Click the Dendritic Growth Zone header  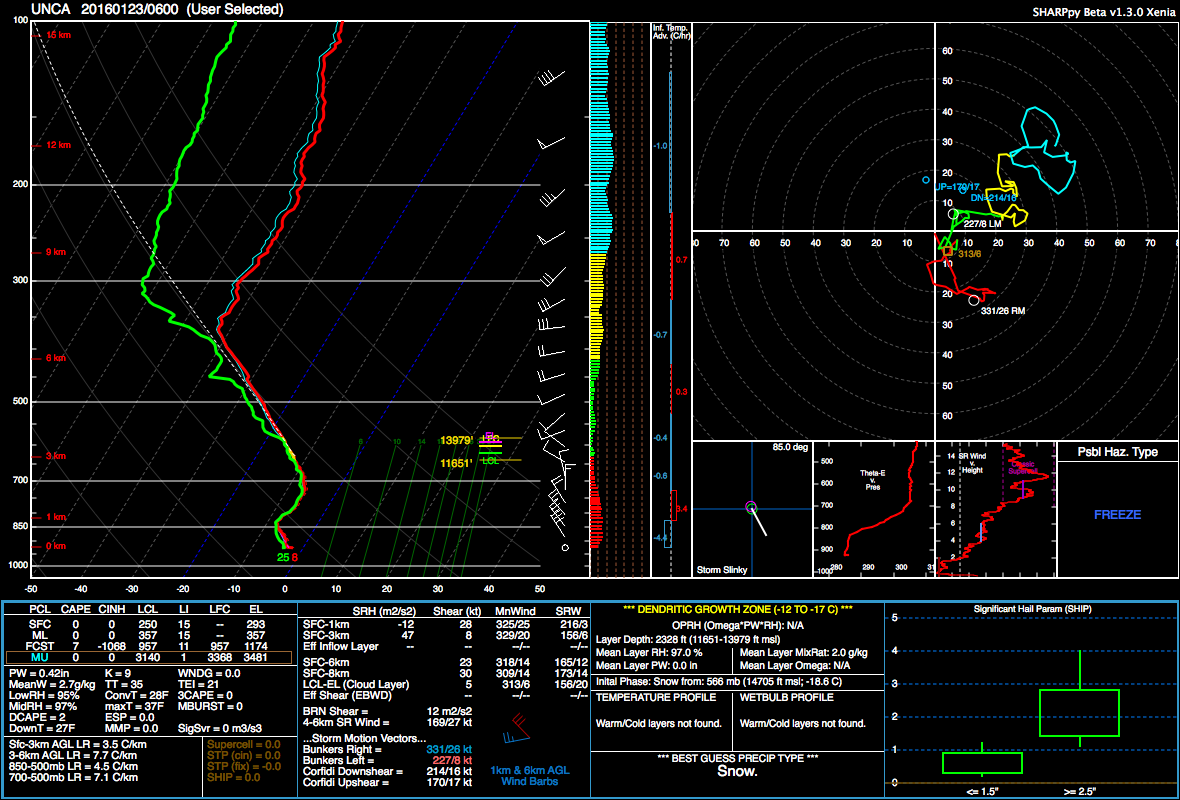pos(737,609)
